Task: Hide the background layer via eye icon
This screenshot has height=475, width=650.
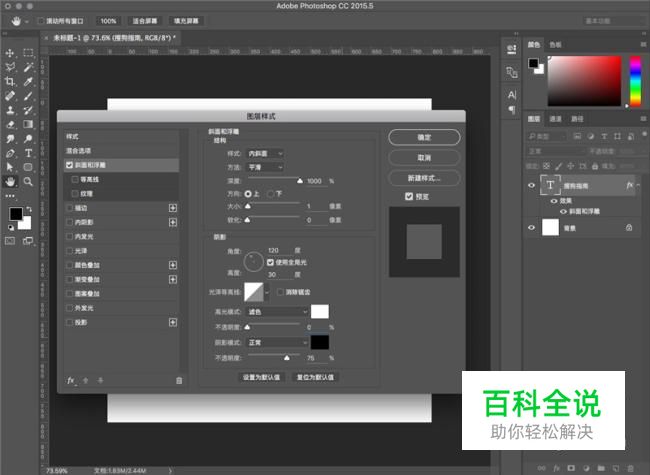Action: pos(531,228)
